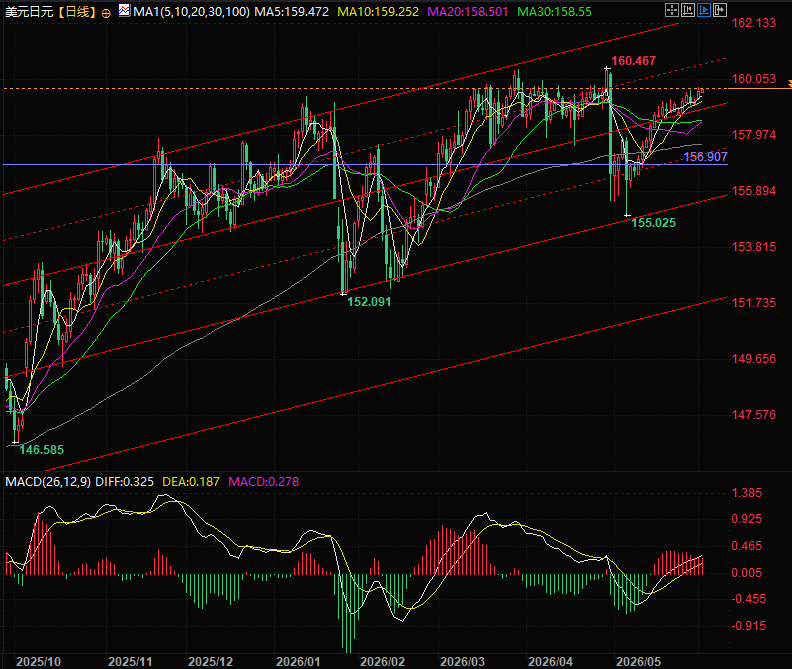Image resolution: width=792 pixels, height=669 pixels.
Task: Click the 147.576 price axis label
Action: pos(754,414)
